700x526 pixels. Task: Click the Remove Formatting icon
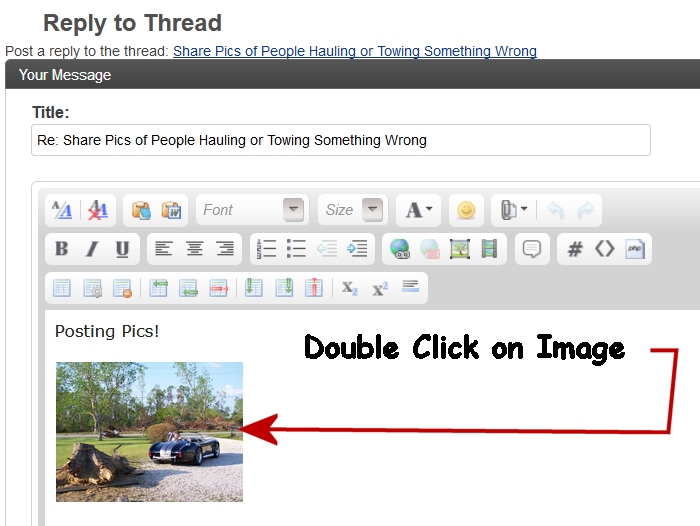[97, 210]
